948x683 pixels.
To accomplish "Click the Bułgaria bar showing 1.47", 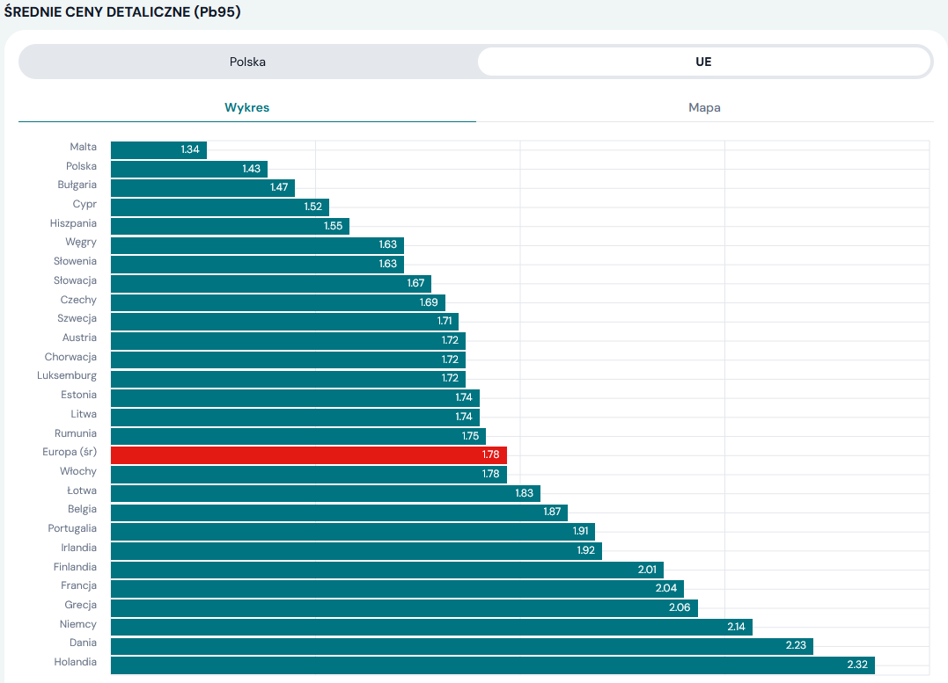I will [203, 188].
